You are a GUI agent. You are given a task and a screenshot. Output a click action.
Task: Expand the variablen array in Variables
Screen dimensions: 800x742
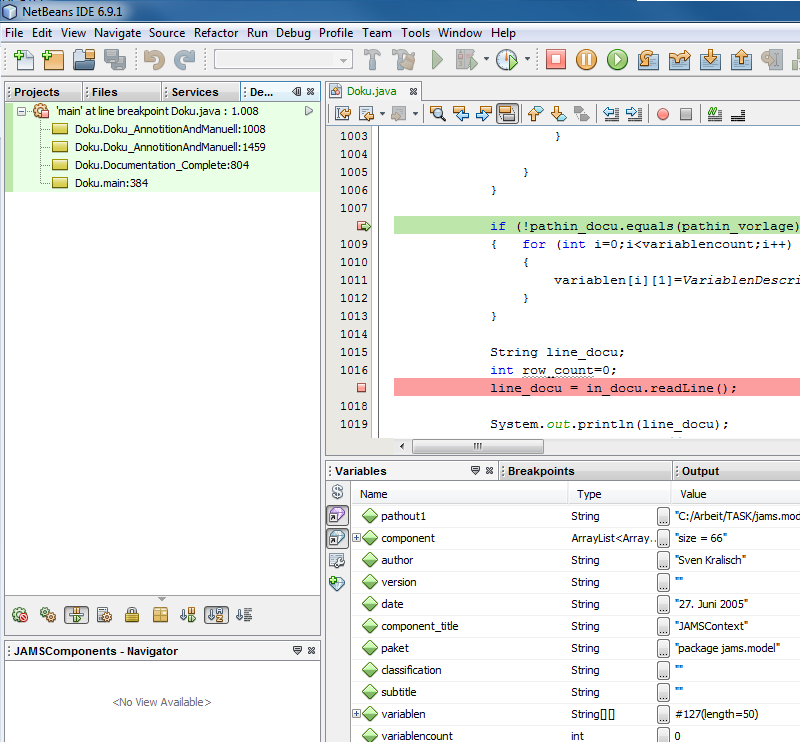[356, 714]
